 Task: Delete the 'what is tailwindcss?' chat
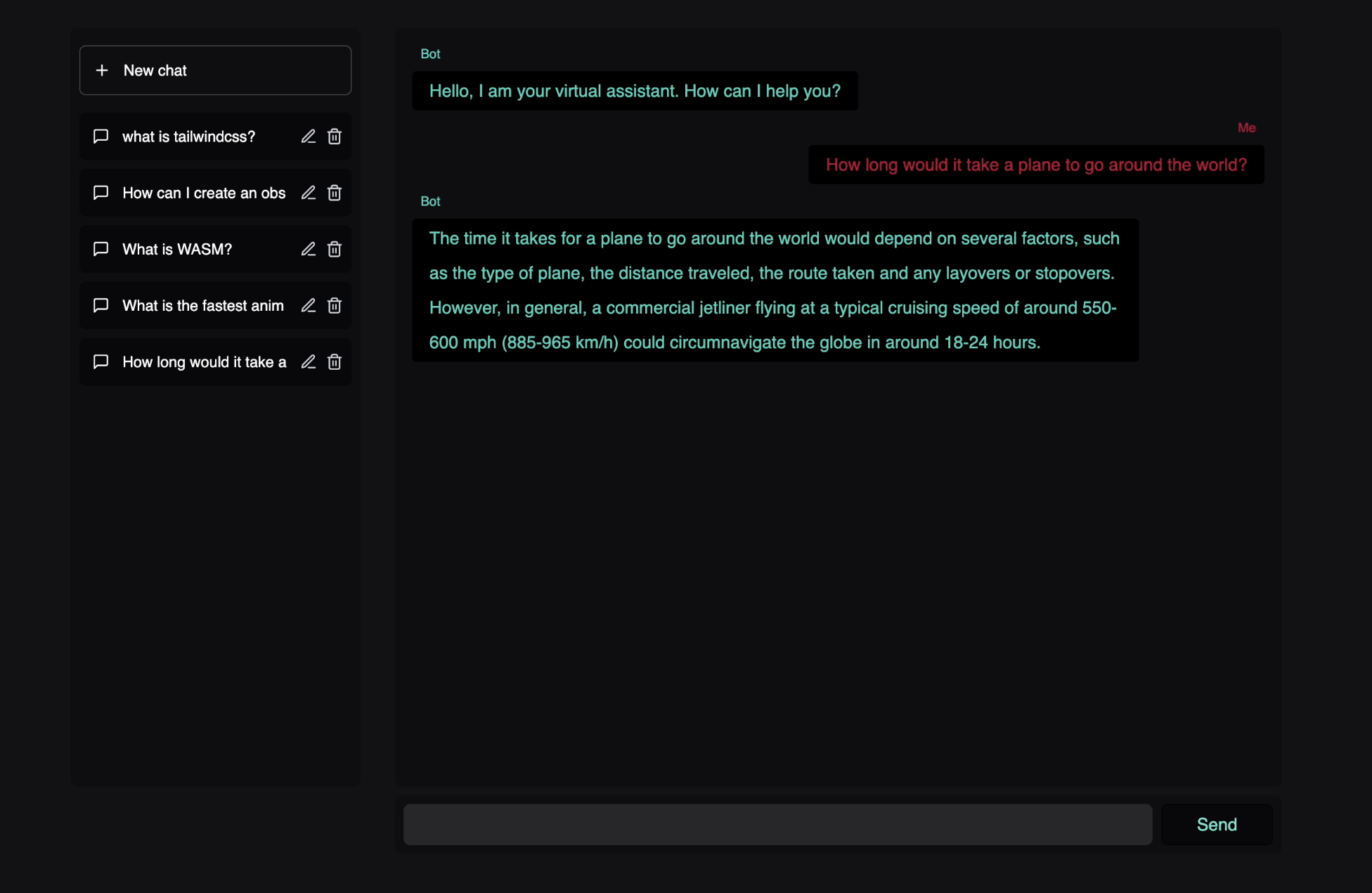[x=335, y=136]
